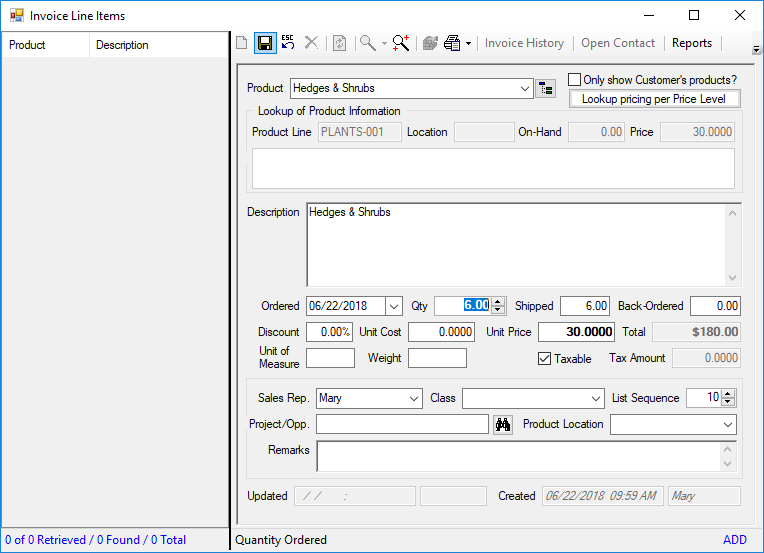Open Invoice History

pos(524,43)
